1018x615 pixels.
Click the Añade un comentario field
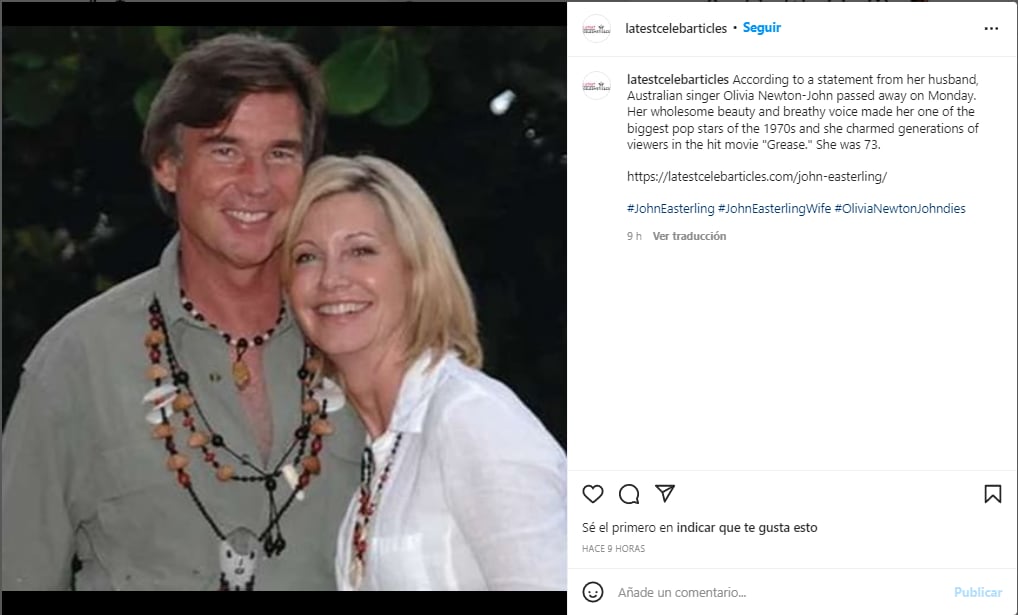point(680,591)
